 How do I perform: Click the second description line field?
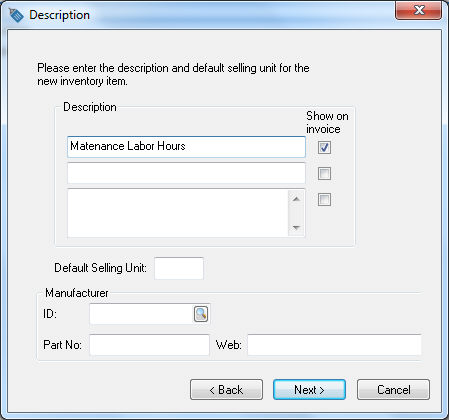click(186, 173)
